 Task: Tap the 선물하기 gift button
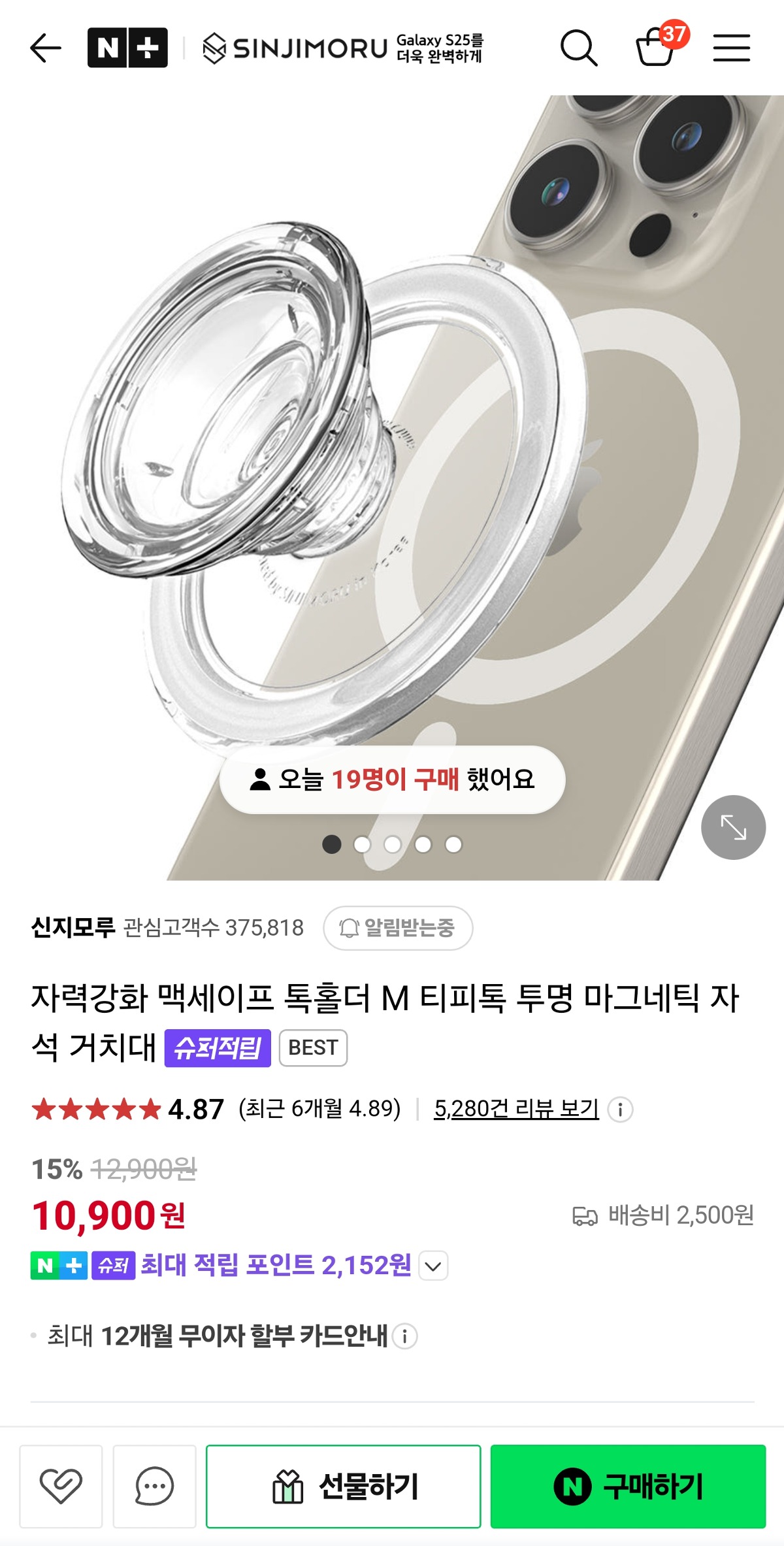[344, 1487]
